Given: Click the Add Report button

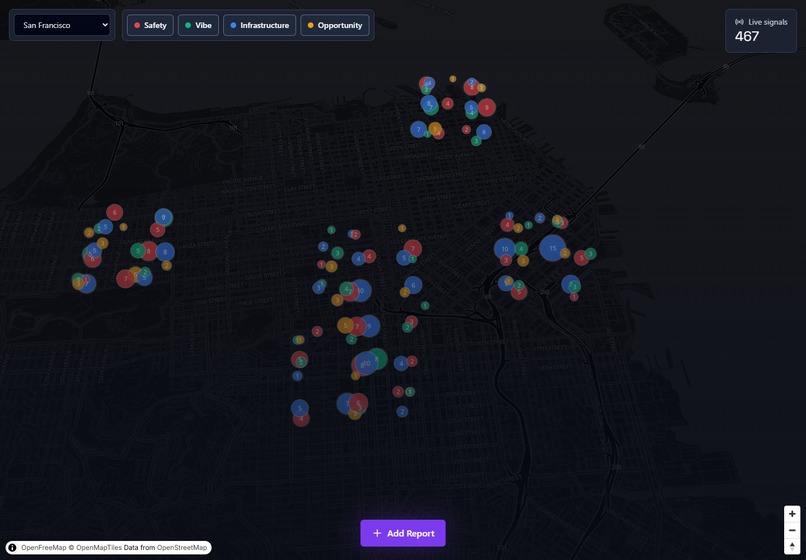Looking at the screenshot, I should click(x=403, y=533).
